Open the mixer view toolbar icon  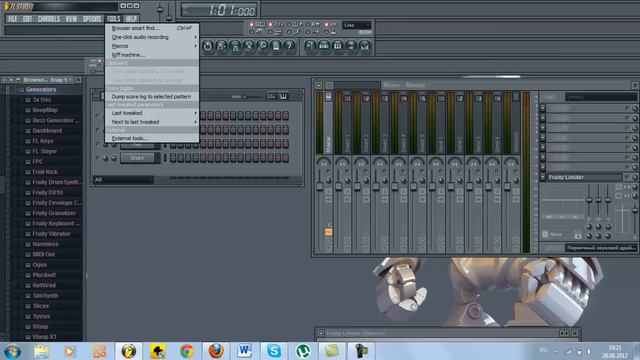pos(364,46)
